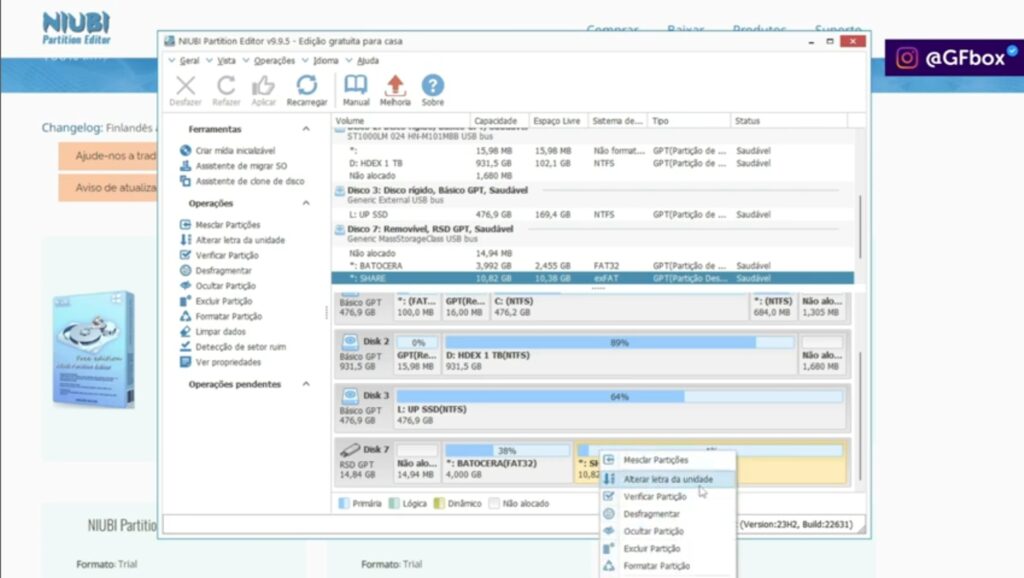1024x578 pixels.
Task: Select the D: HDEX 1 TB list row
Action: [592, 163]
